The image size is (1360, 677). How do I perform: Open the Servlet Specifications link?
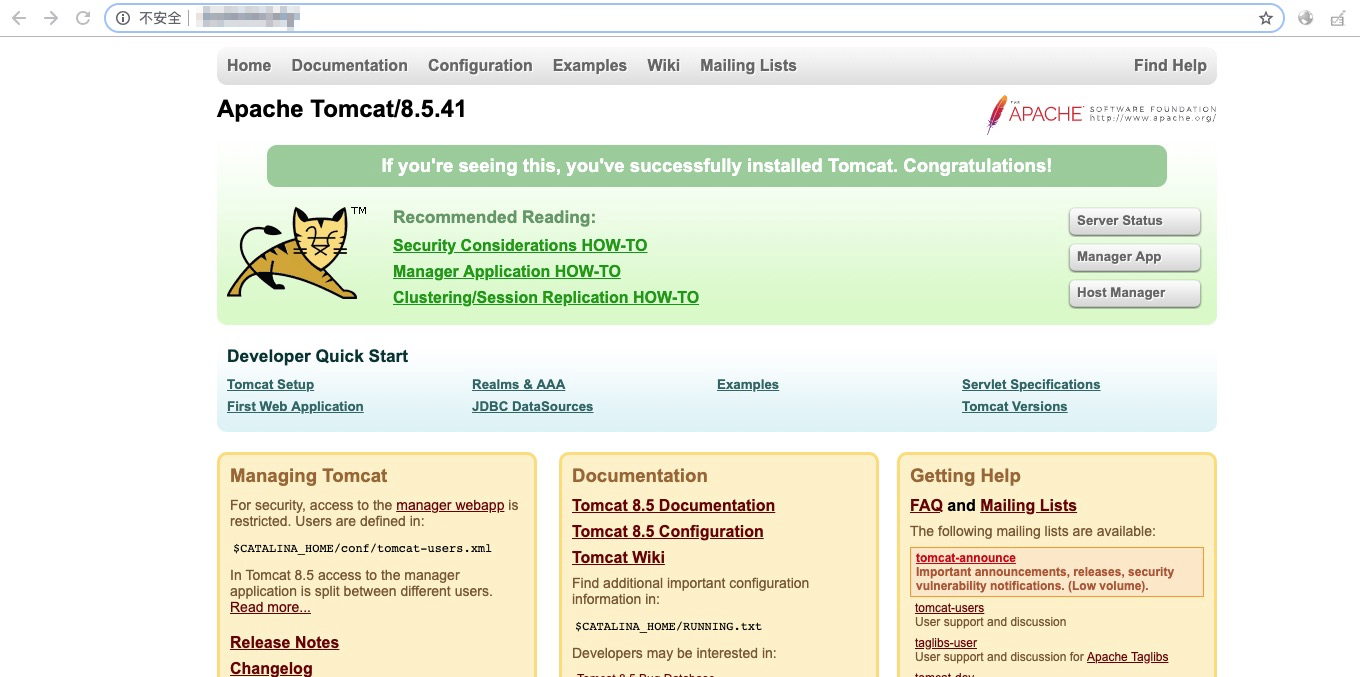tap(1031, 385)
